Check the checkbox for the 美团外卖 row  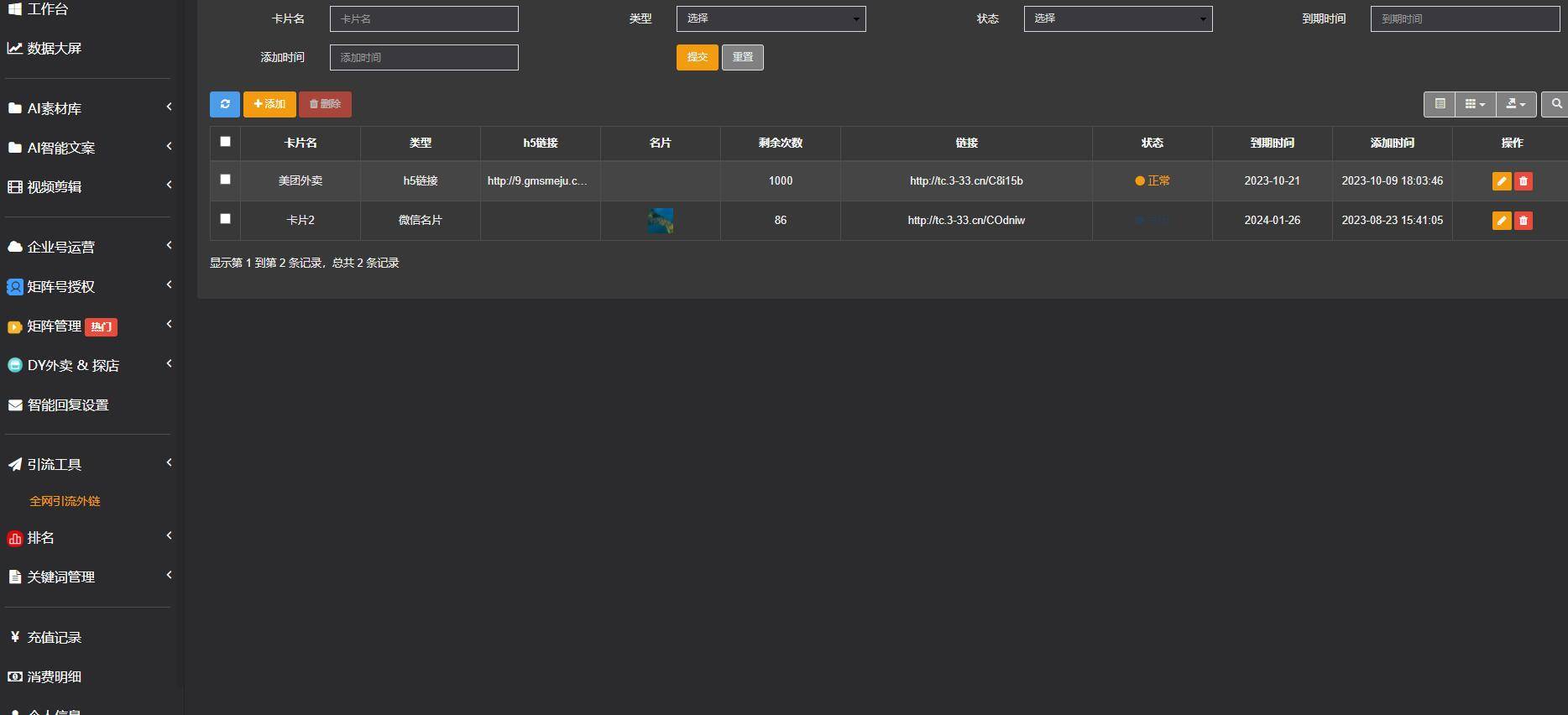point(225,180)
